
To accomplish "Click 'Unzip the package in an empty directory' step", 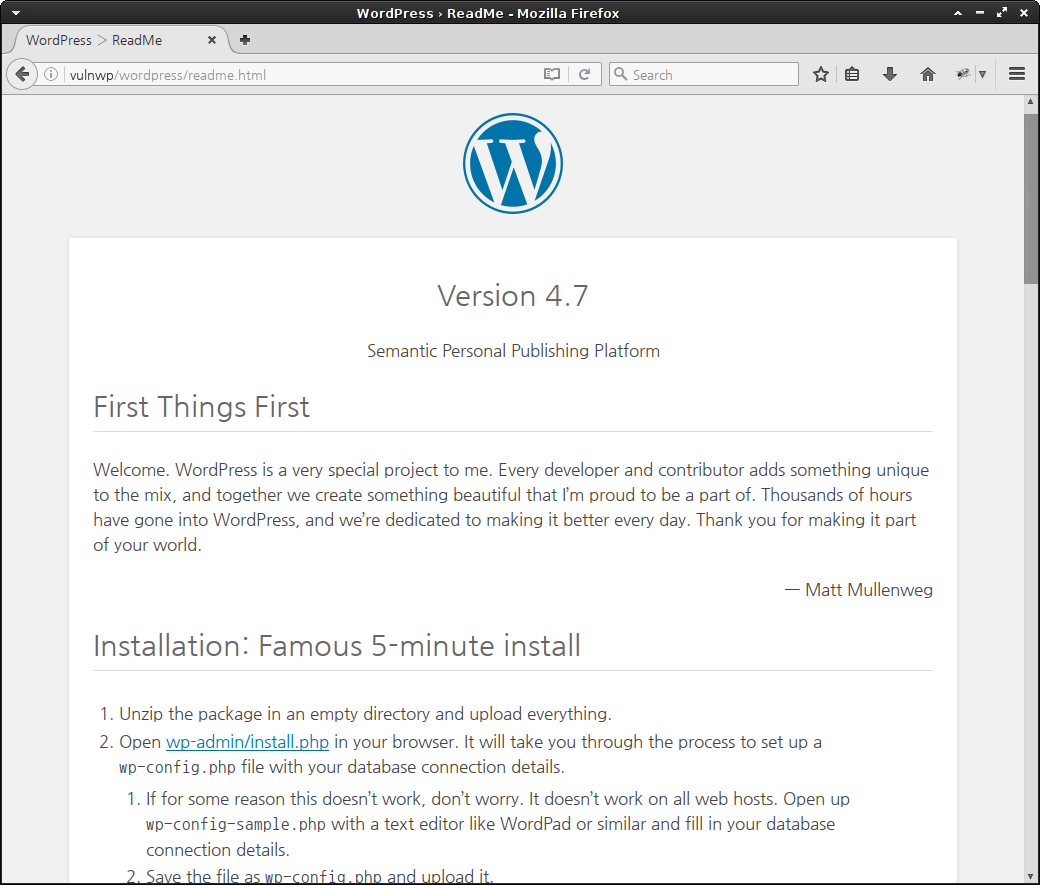I will pyautogui.click(x=365, y=714).
